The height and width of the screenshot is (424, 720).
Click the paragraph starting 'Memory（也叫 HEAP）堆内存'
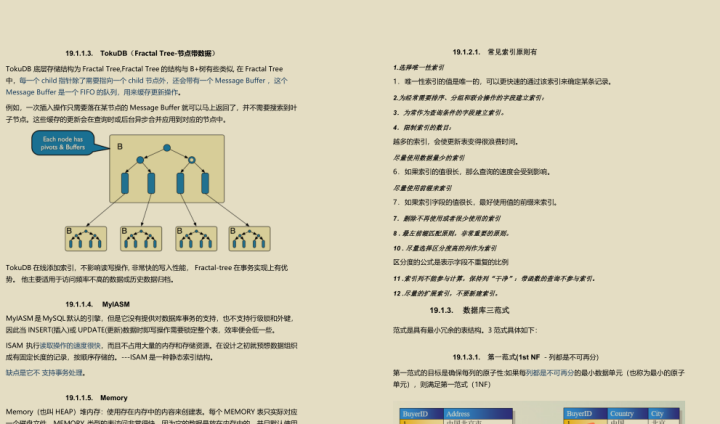(x=151, y=417)
